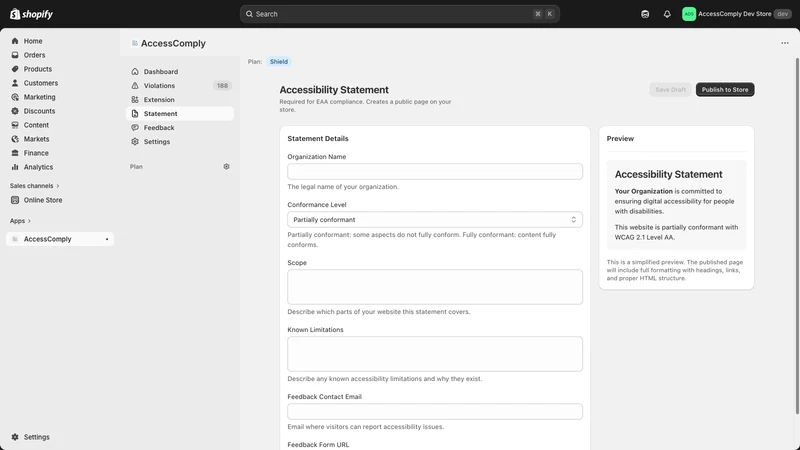800x450 pixels.
Task: Go to Orders in main sidebar
Action: click(x=34, y=55)
